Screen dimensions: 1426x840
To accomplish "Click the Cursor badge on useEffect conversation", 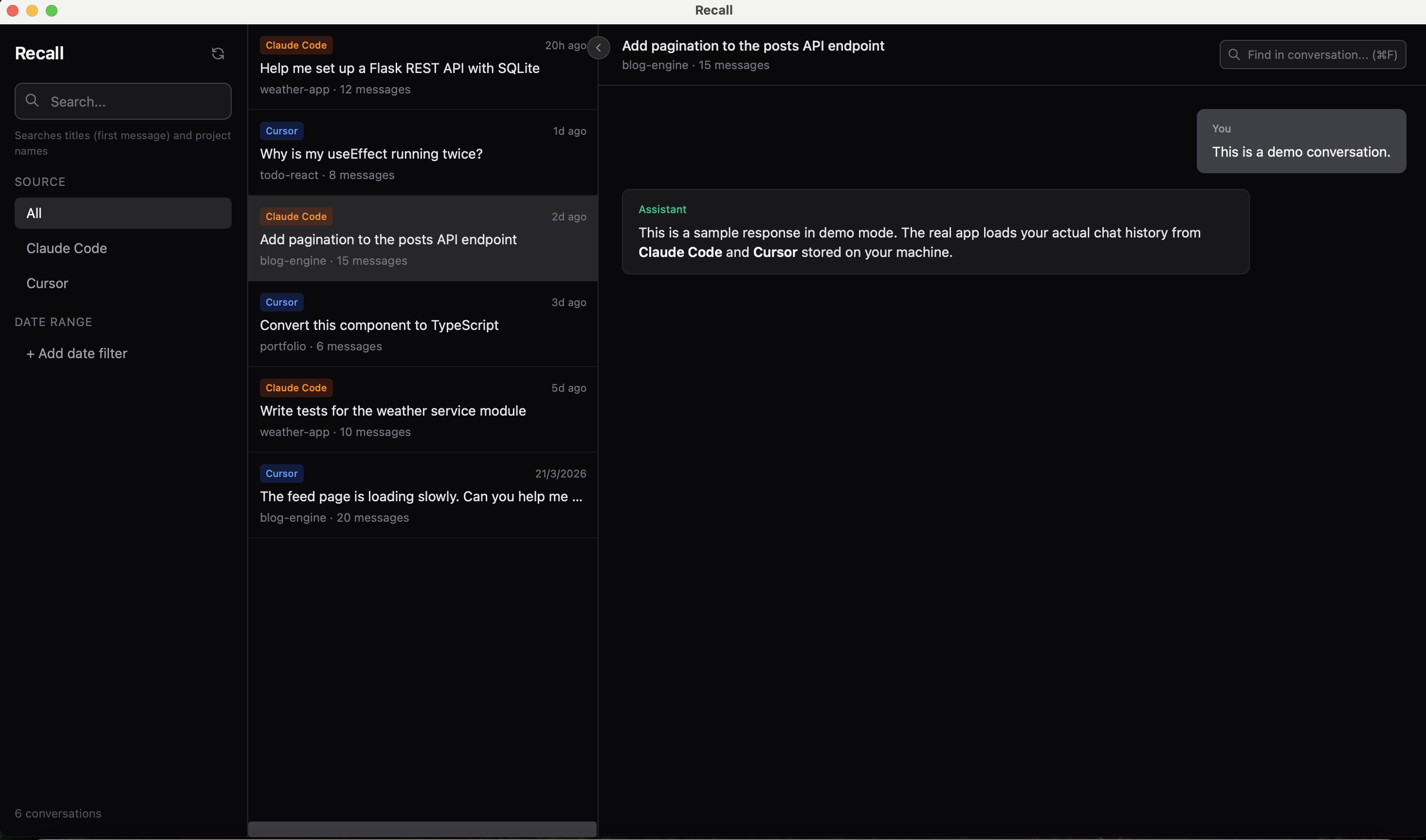I will tap(281, 131).
